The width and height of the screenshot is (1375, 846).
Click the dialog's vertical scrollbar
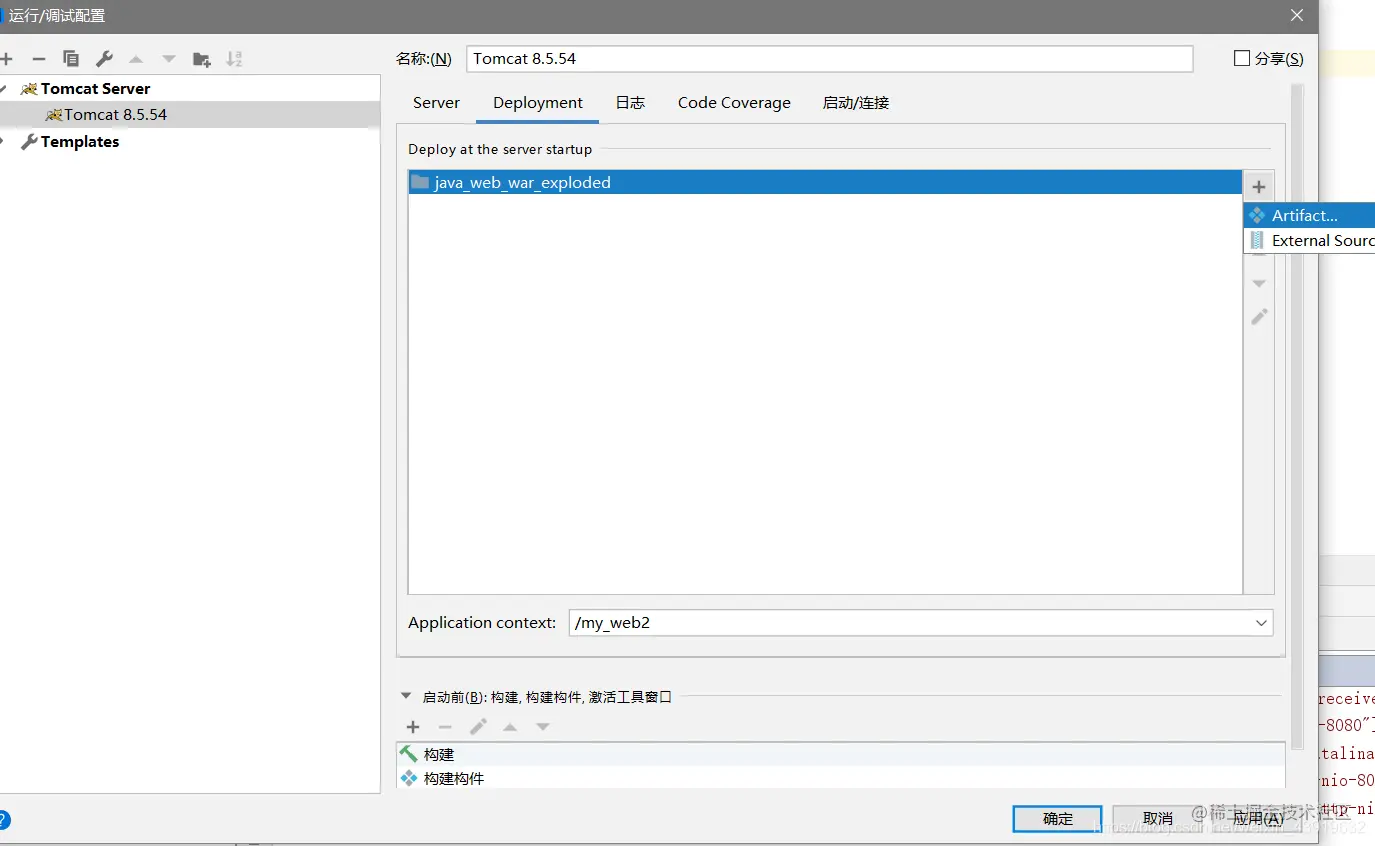(x=1297, y=417)
